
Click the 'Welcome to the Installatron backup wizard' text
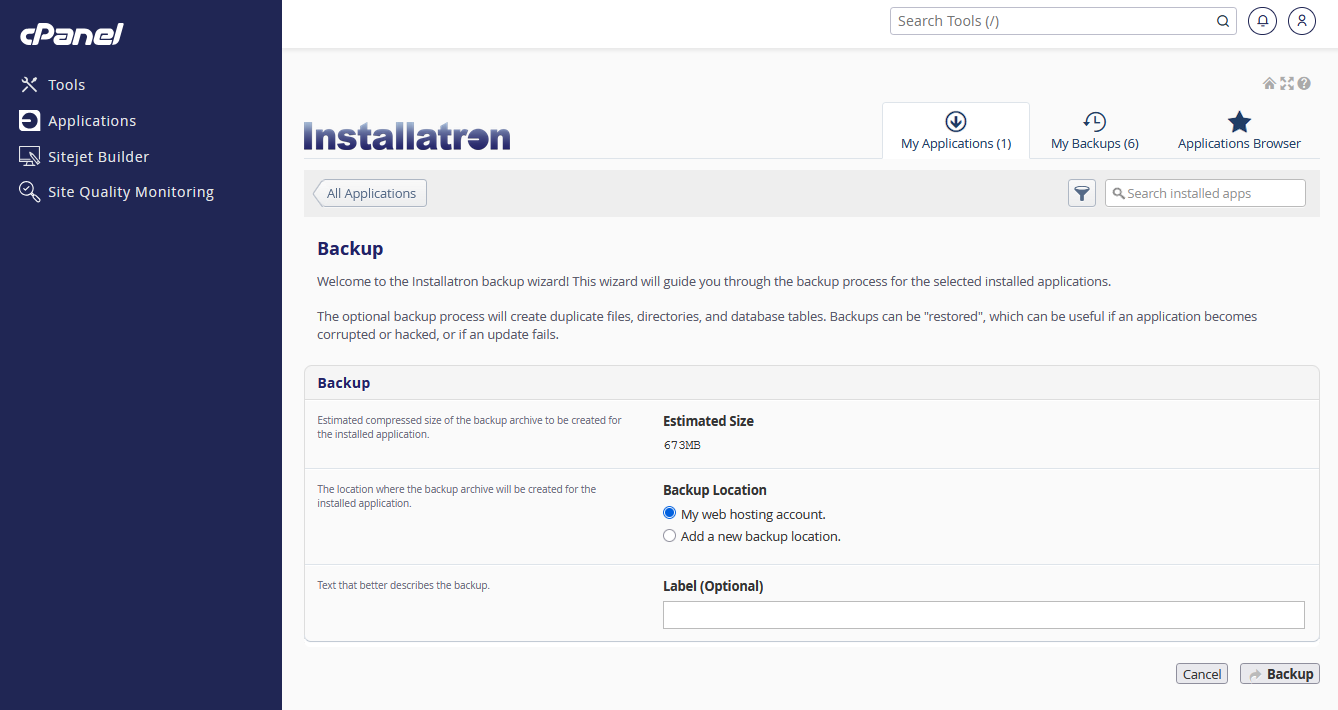pos(714,281)
